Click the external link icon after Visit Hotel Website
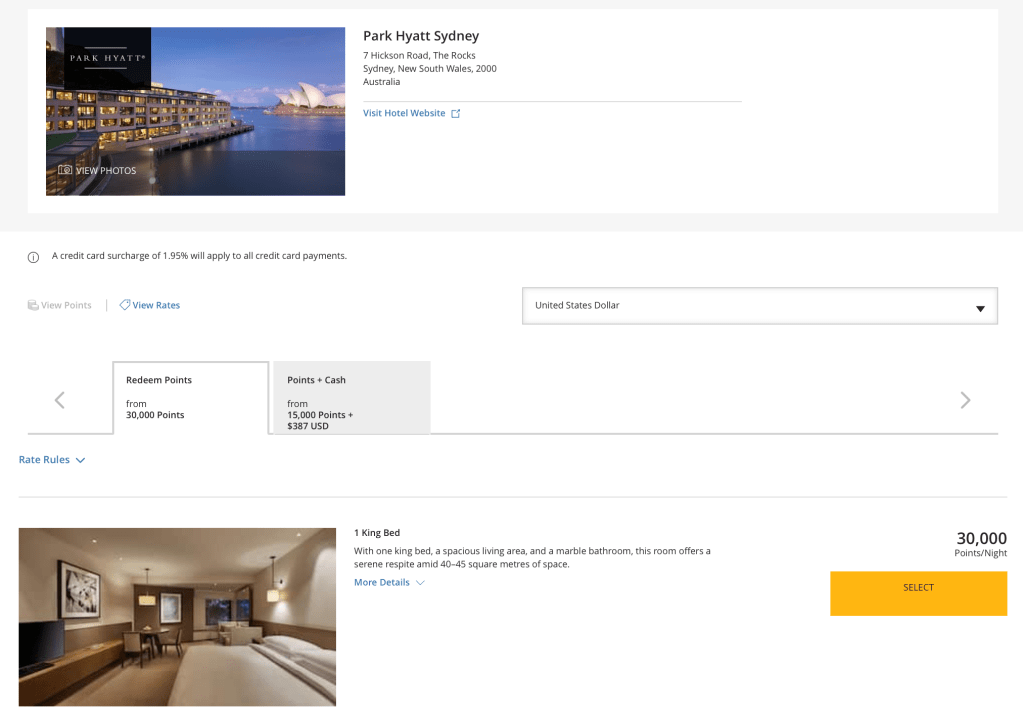The height and width of the screenshot is (717, 1023). tap(456, 114)
